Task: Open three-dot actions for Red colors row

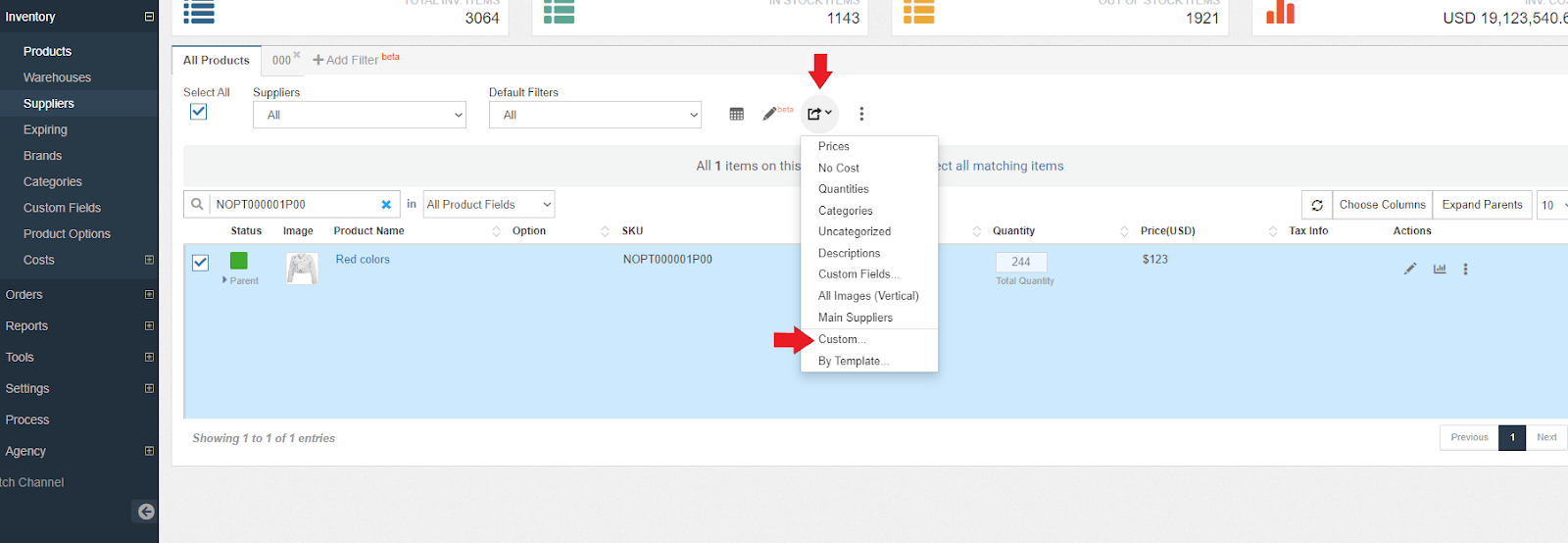Action: (1466, 269)
